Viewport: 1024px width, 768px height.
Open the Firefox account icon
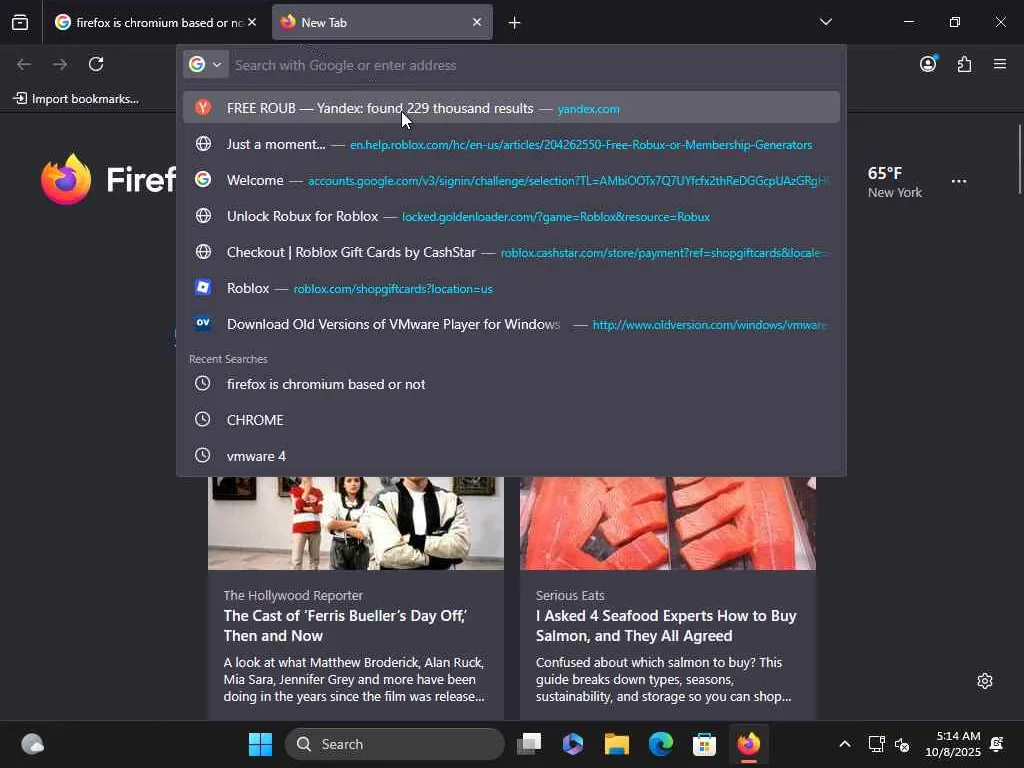click(x=928, y=64)
